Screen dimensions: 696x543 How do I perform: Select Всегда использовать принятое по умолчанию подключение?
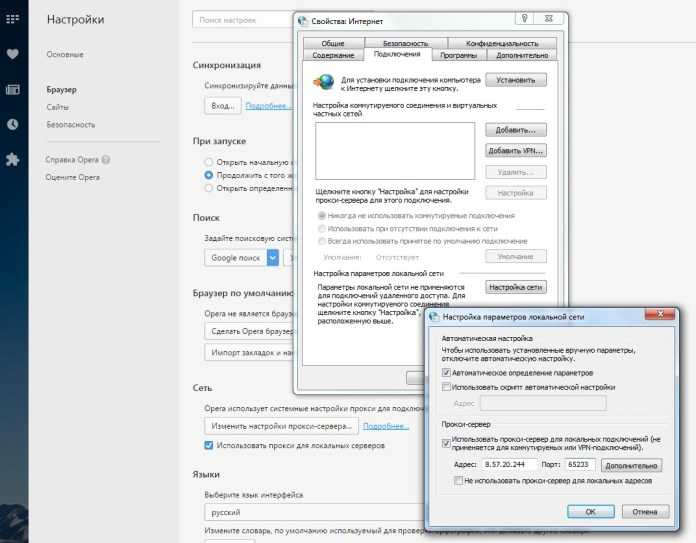[322, 241]
